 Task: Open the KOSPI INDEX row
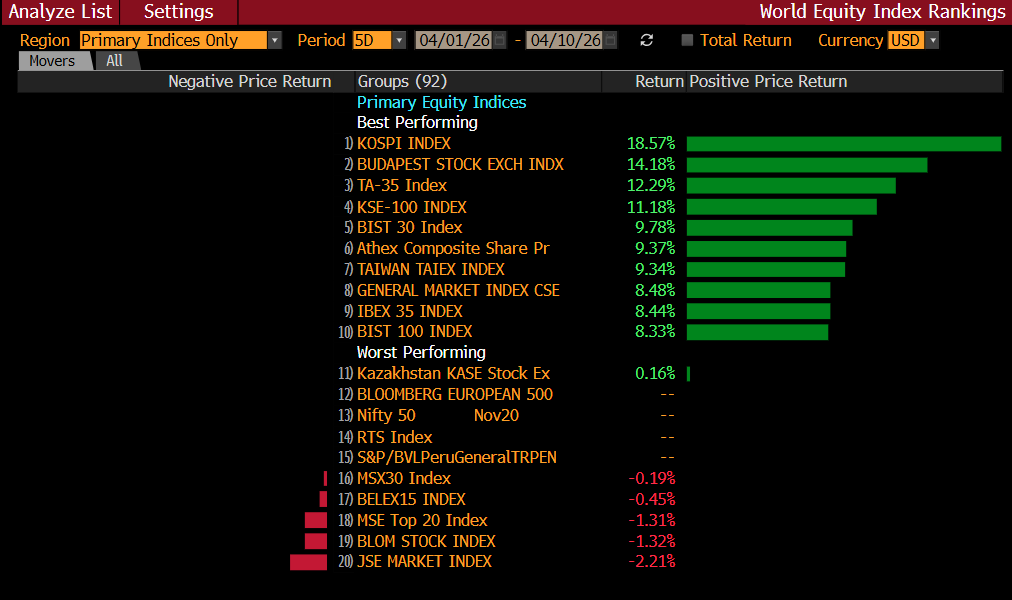pos(404,144)
